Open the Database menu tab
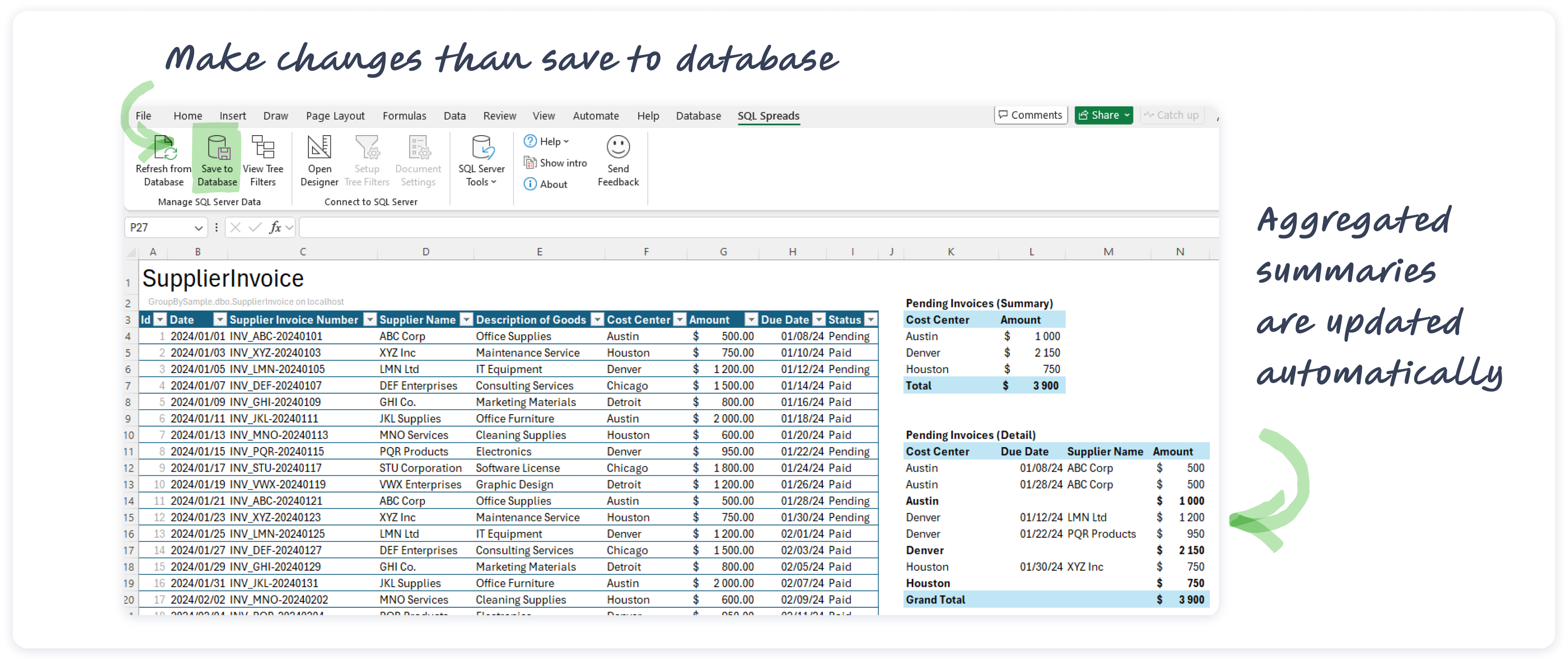Viewport: 1568px width, 663px height. tap(698, 116)
